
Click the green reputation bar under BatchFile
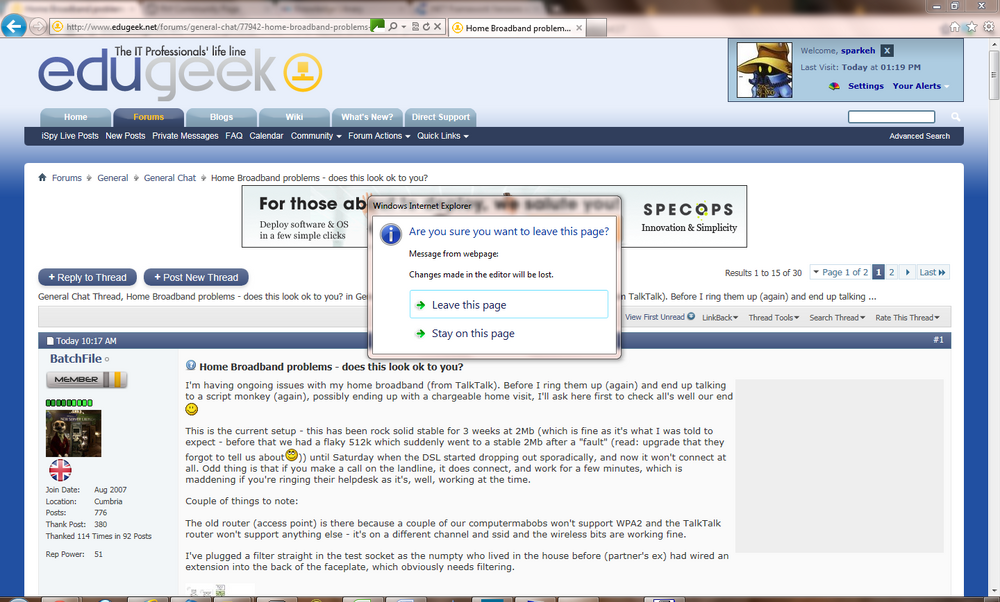coord(69,402)
